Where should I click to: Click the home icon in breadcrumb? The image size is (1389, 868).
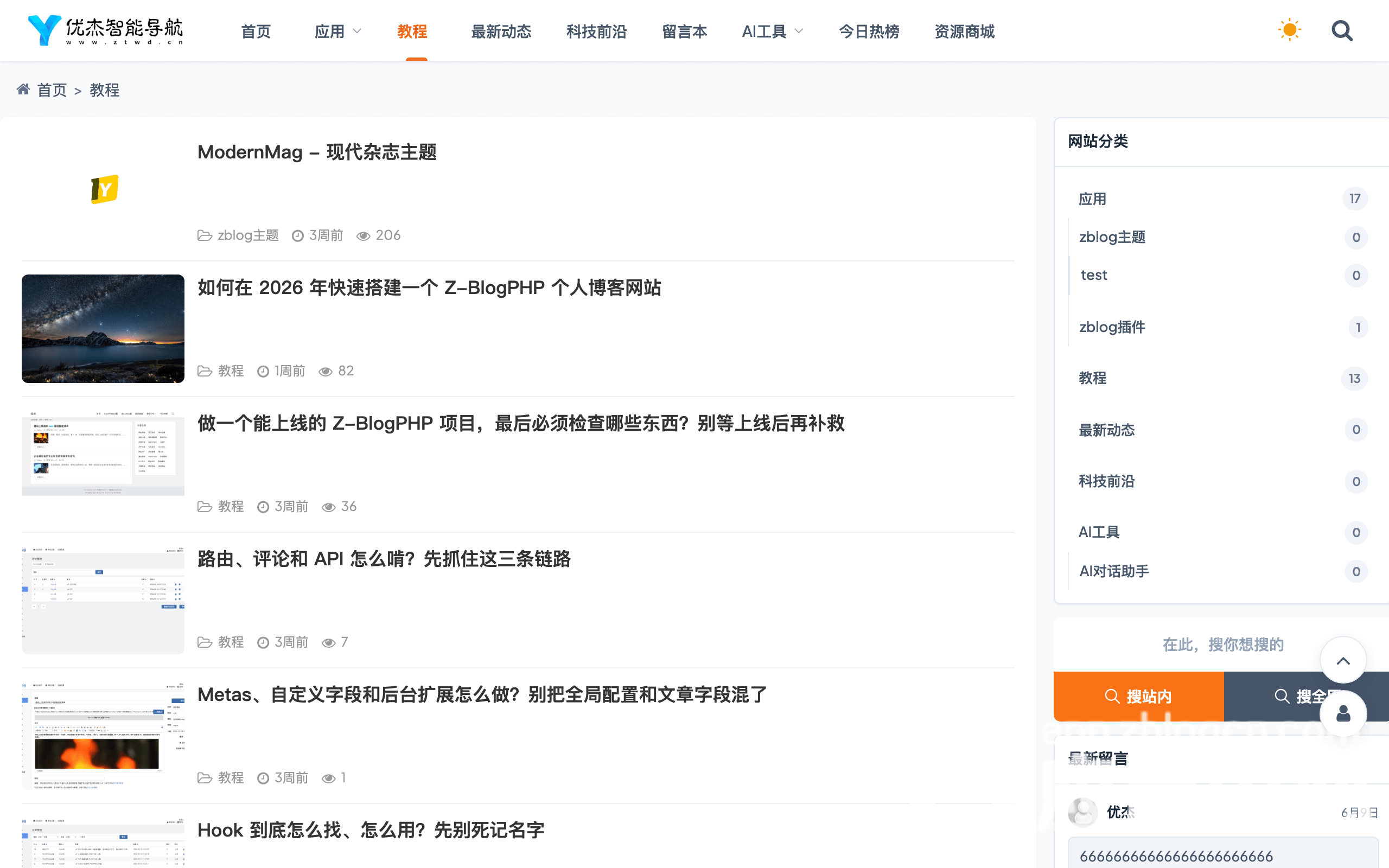[x=23, y=89]
